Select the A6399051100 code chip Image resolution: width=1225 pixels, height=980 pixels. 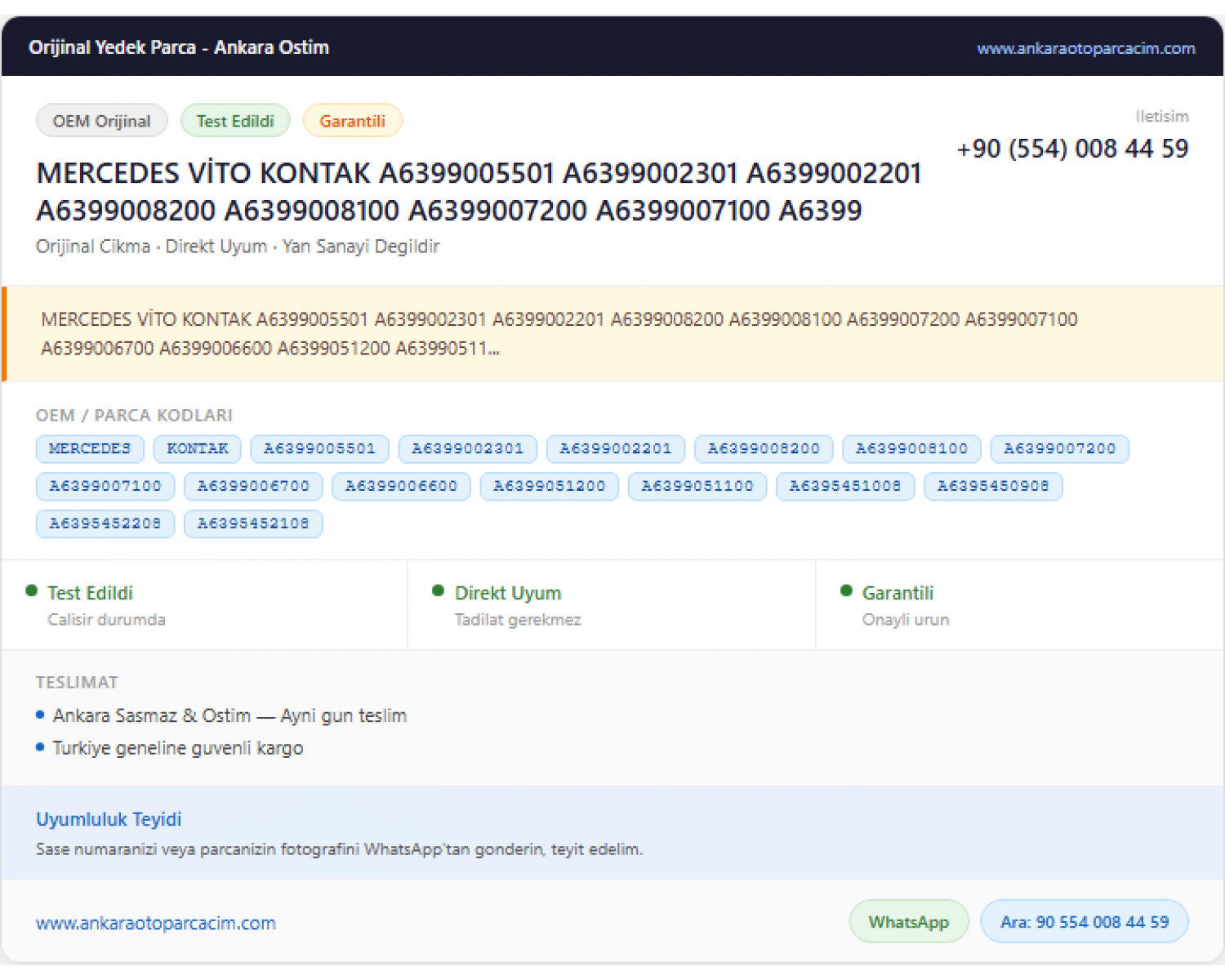pyautogui.click(x=697, y=486)
